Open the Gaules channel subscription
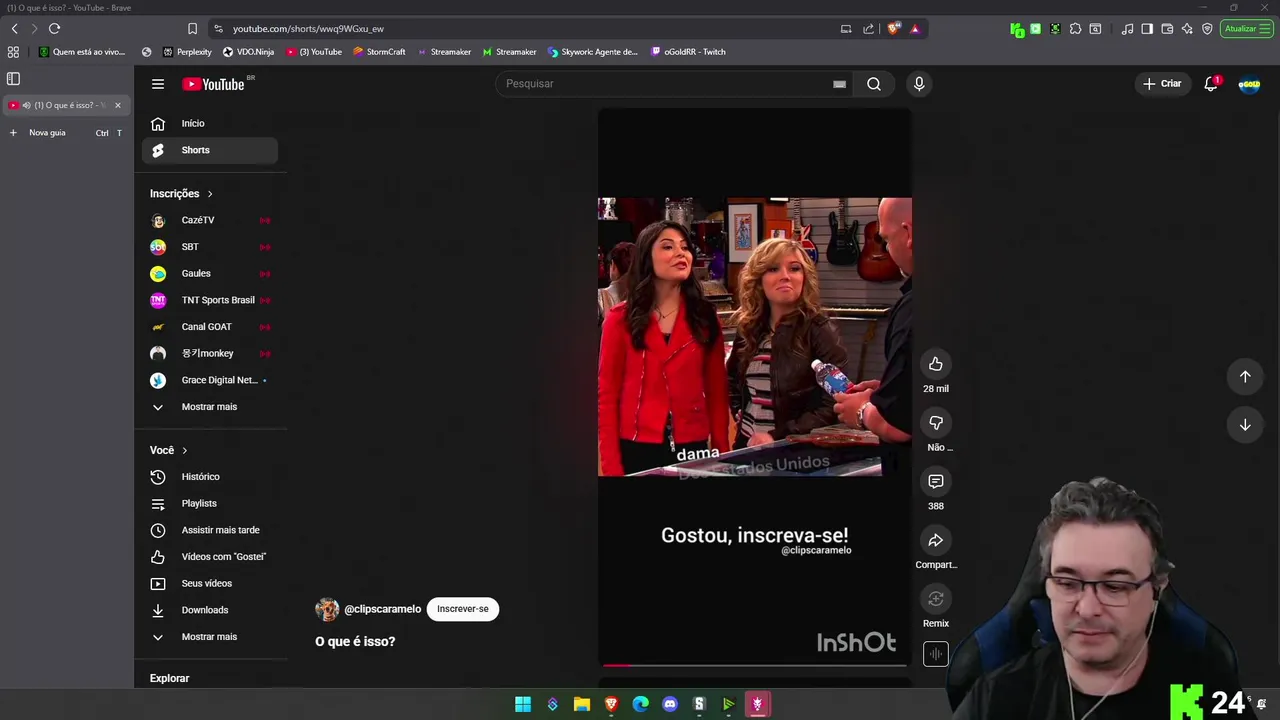The image size is (1280, 720). coord(210,273)
